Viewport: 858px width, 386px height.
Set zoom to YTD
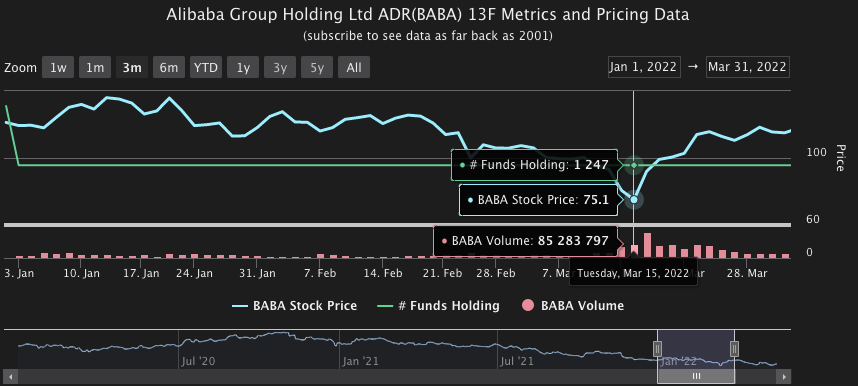(206, 68)
